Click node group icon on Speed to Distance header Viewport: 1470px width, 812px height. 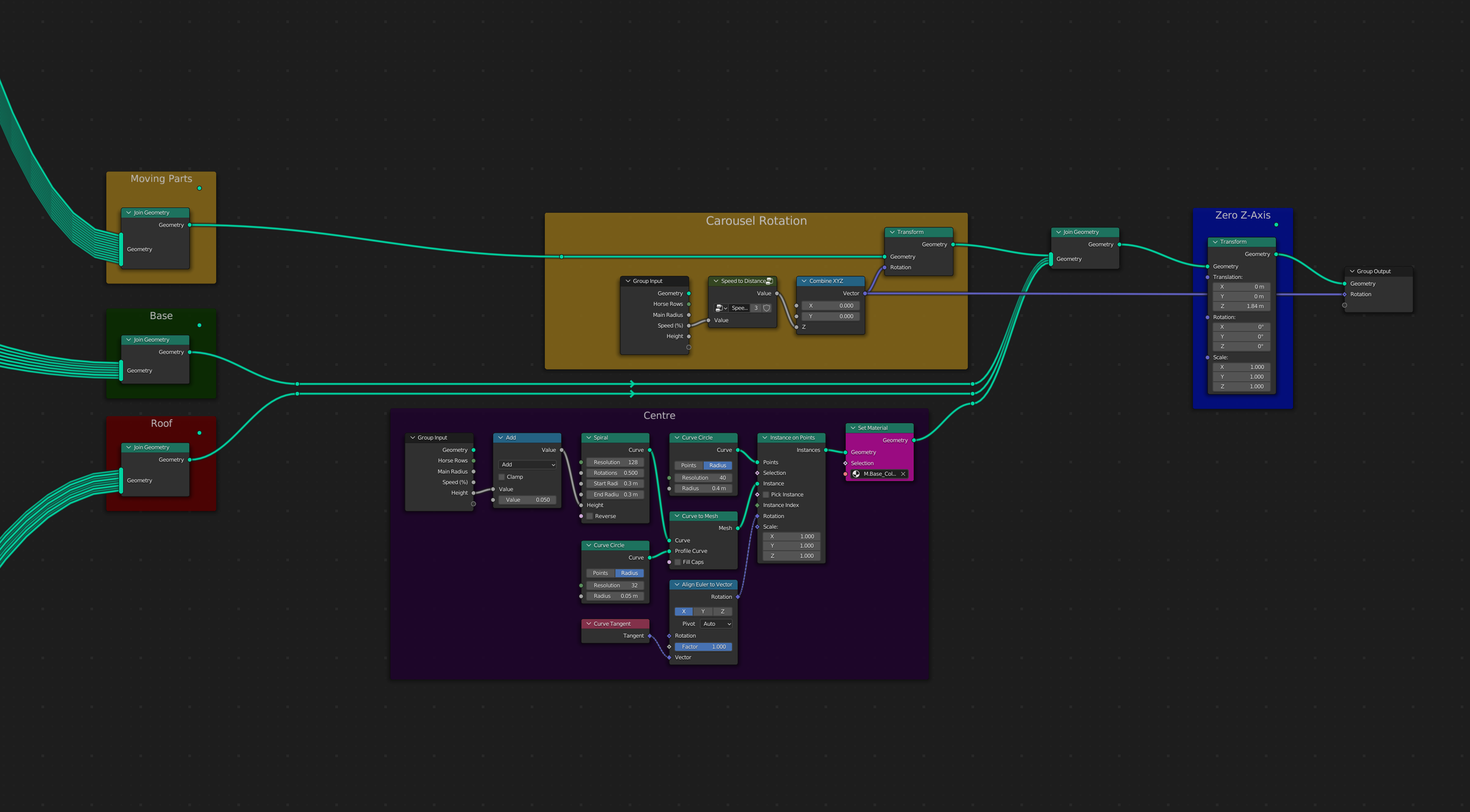[x=769, y=281]
